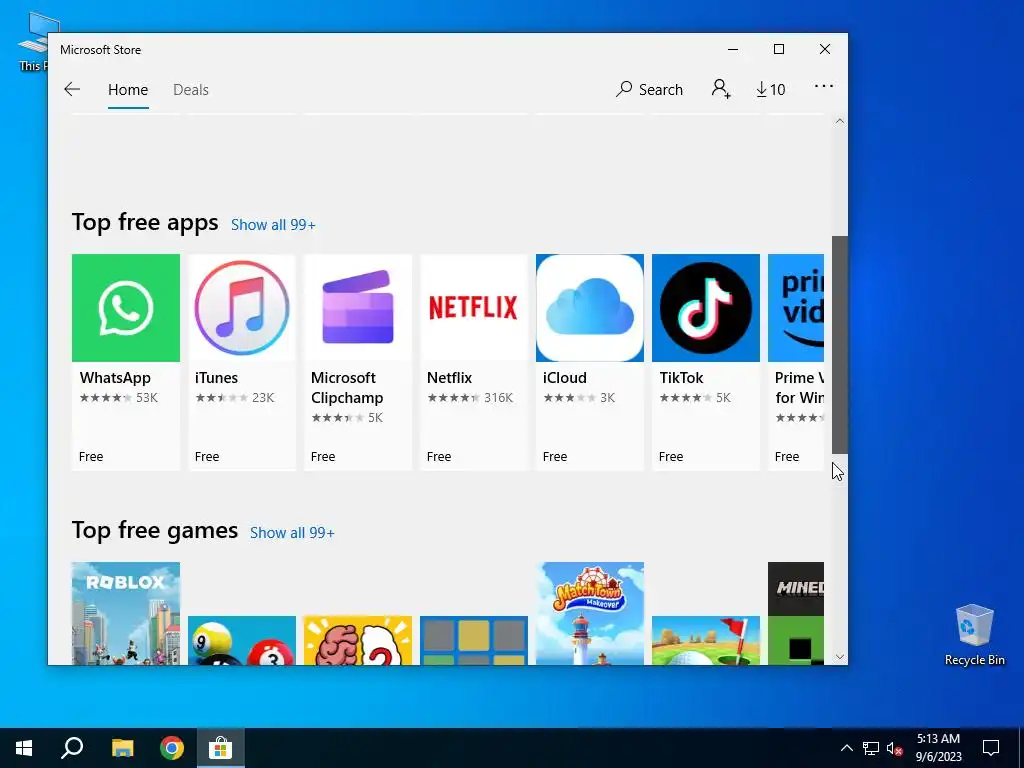Click Free price under iCloud
This screenshot has height=768, width=1024.
554,456
